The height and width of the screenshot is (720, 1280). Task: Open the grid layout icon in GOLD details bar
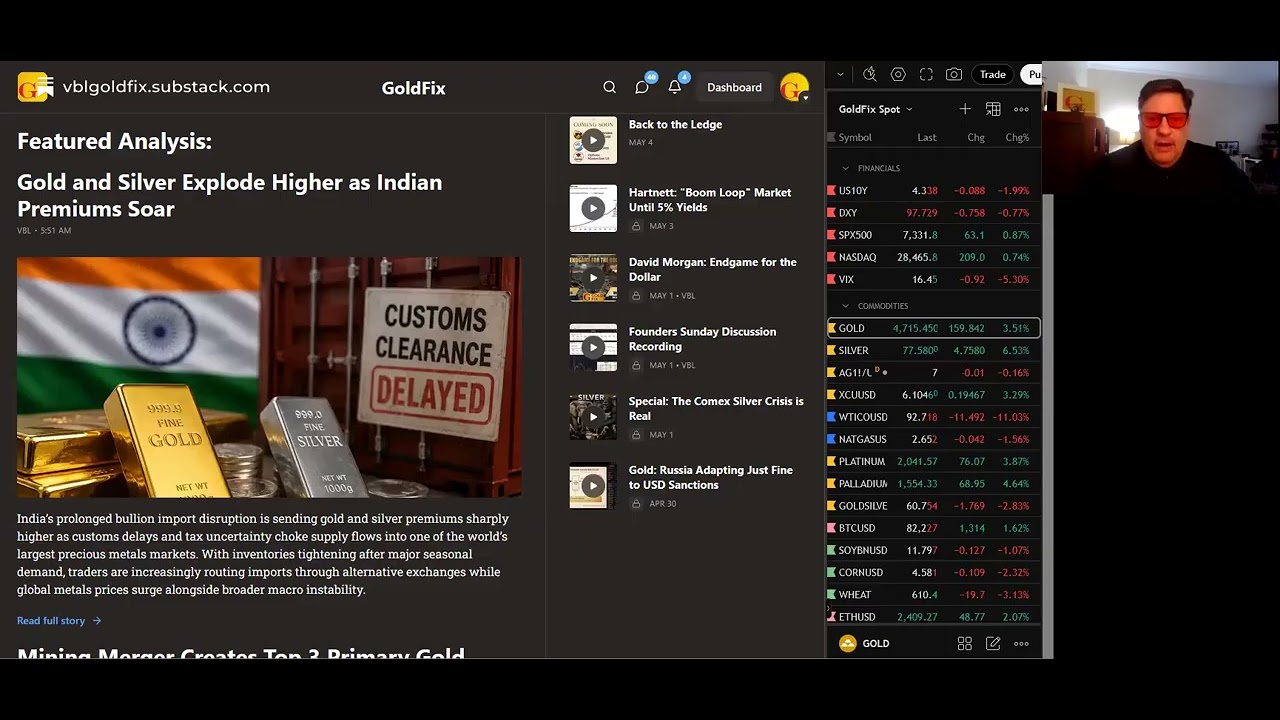[965, 644]
